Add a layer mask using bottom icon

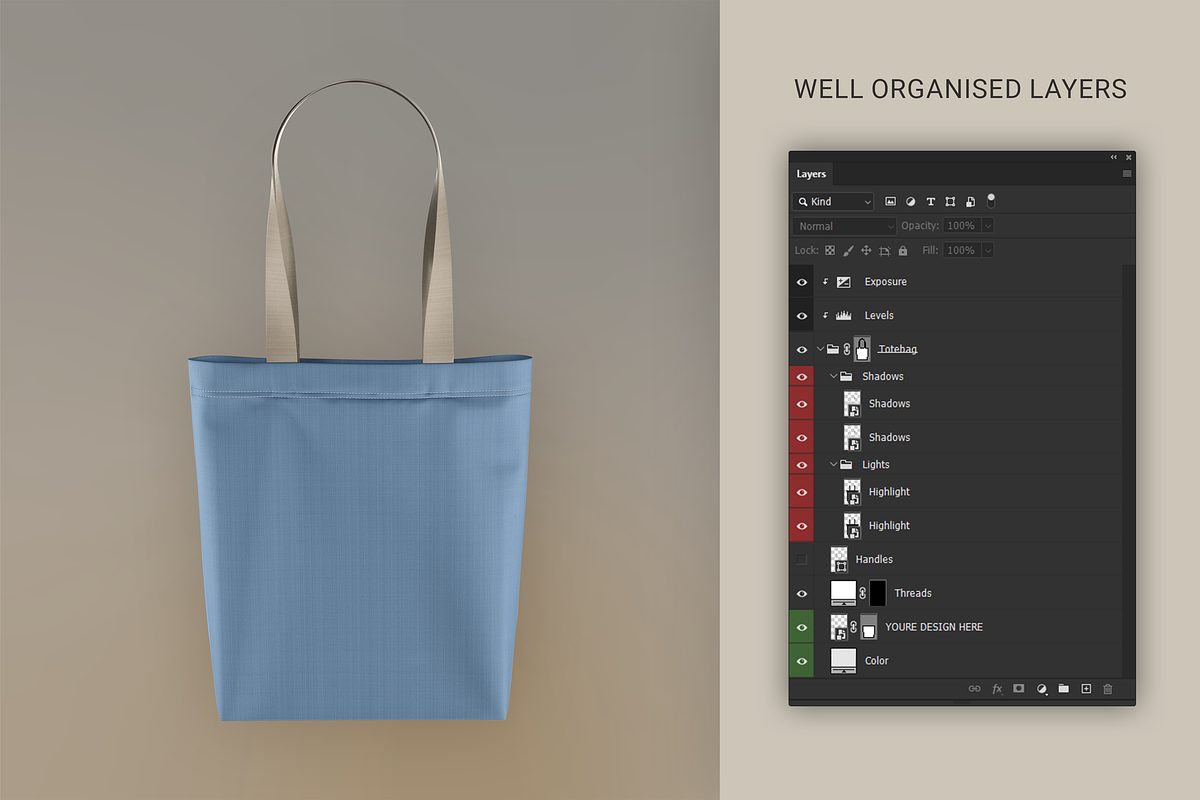point(1019,689)
